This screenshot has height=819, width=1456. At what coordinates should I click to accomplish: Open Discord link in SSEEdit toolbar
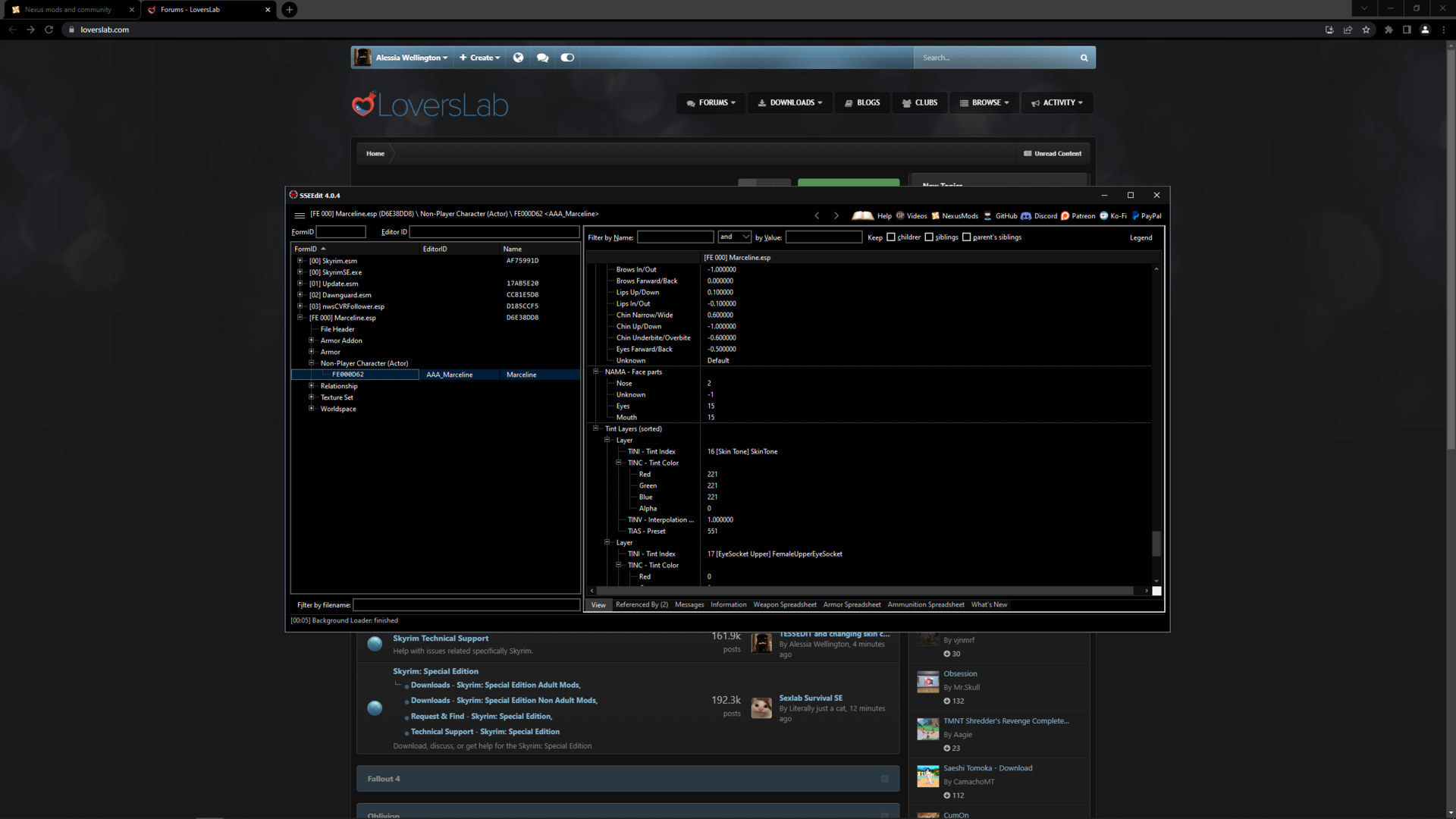point(1039,216)
